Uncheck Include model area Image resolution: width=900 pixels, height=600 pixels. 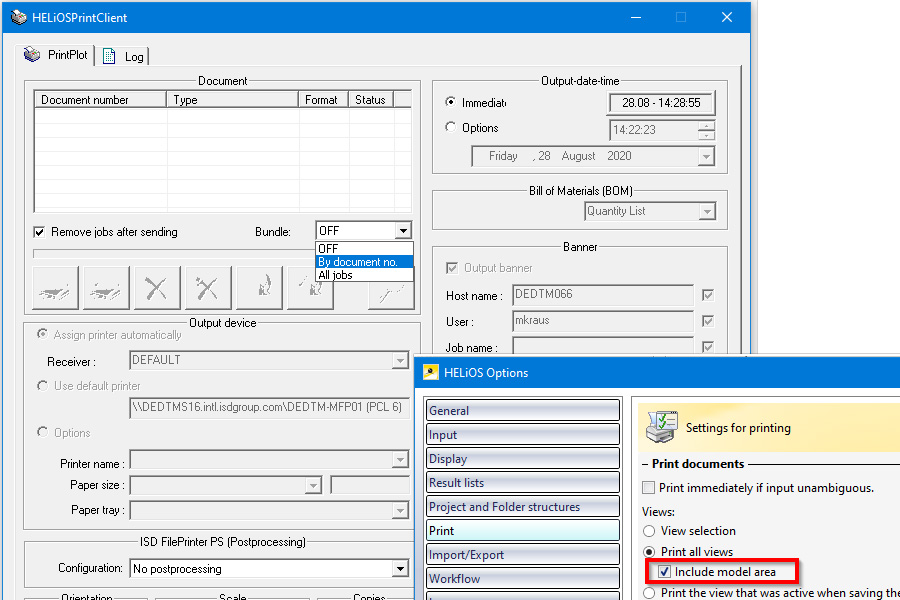click(664, 572)
